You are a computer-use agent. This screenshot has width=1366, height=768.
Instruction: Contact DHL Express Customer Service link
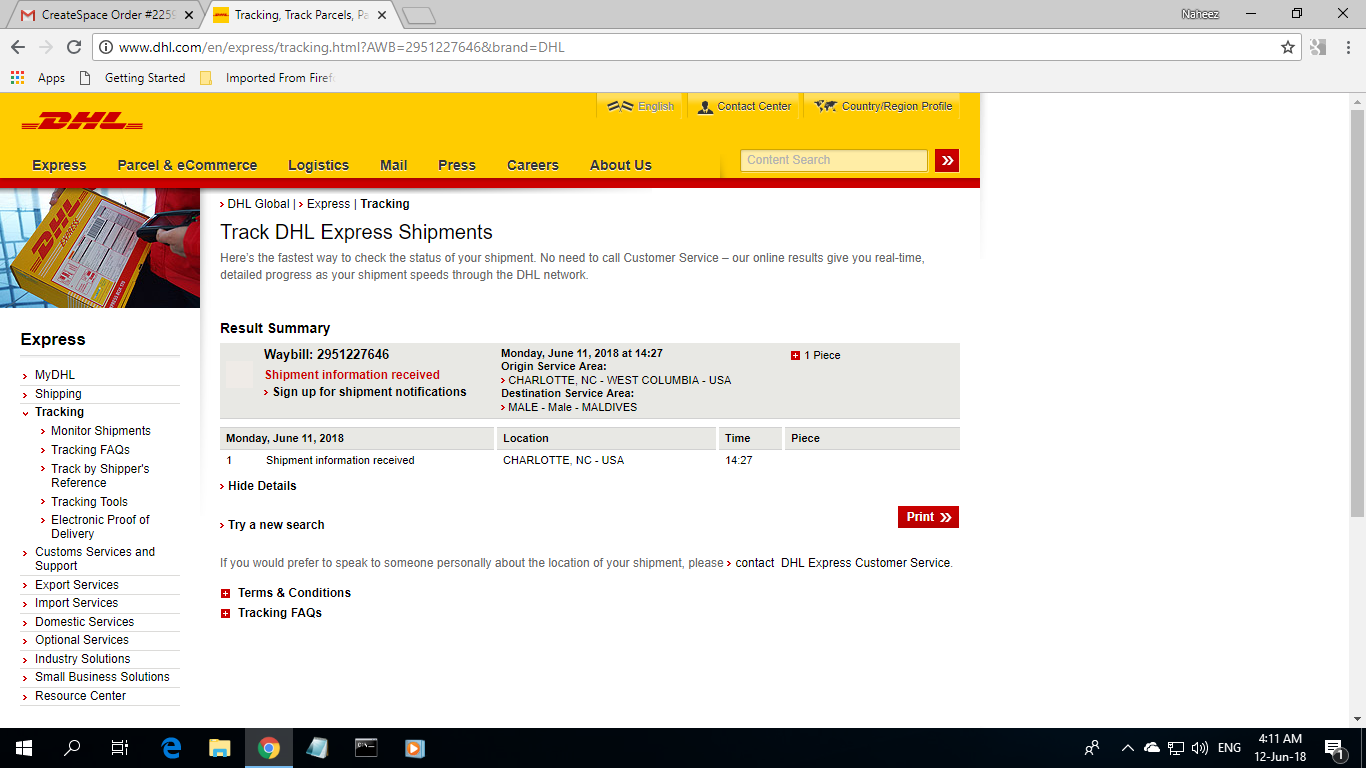coord(844,563)
